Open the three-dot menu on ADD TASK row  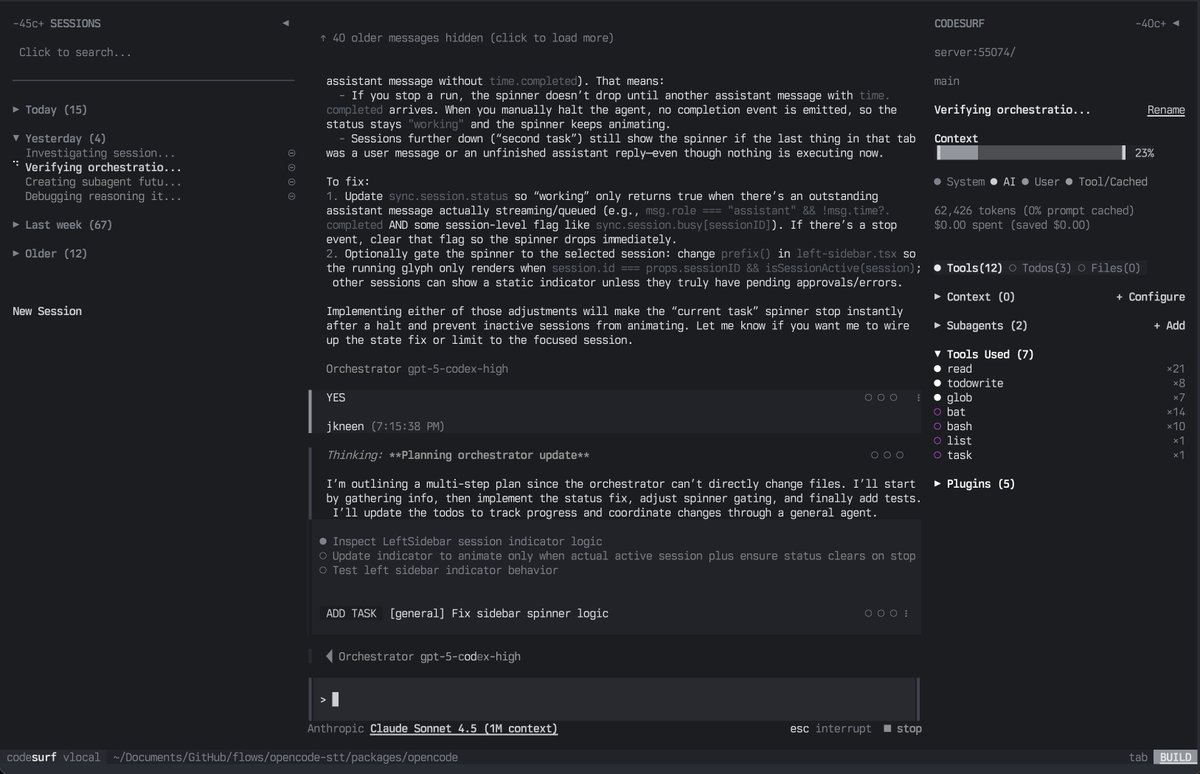905,613
